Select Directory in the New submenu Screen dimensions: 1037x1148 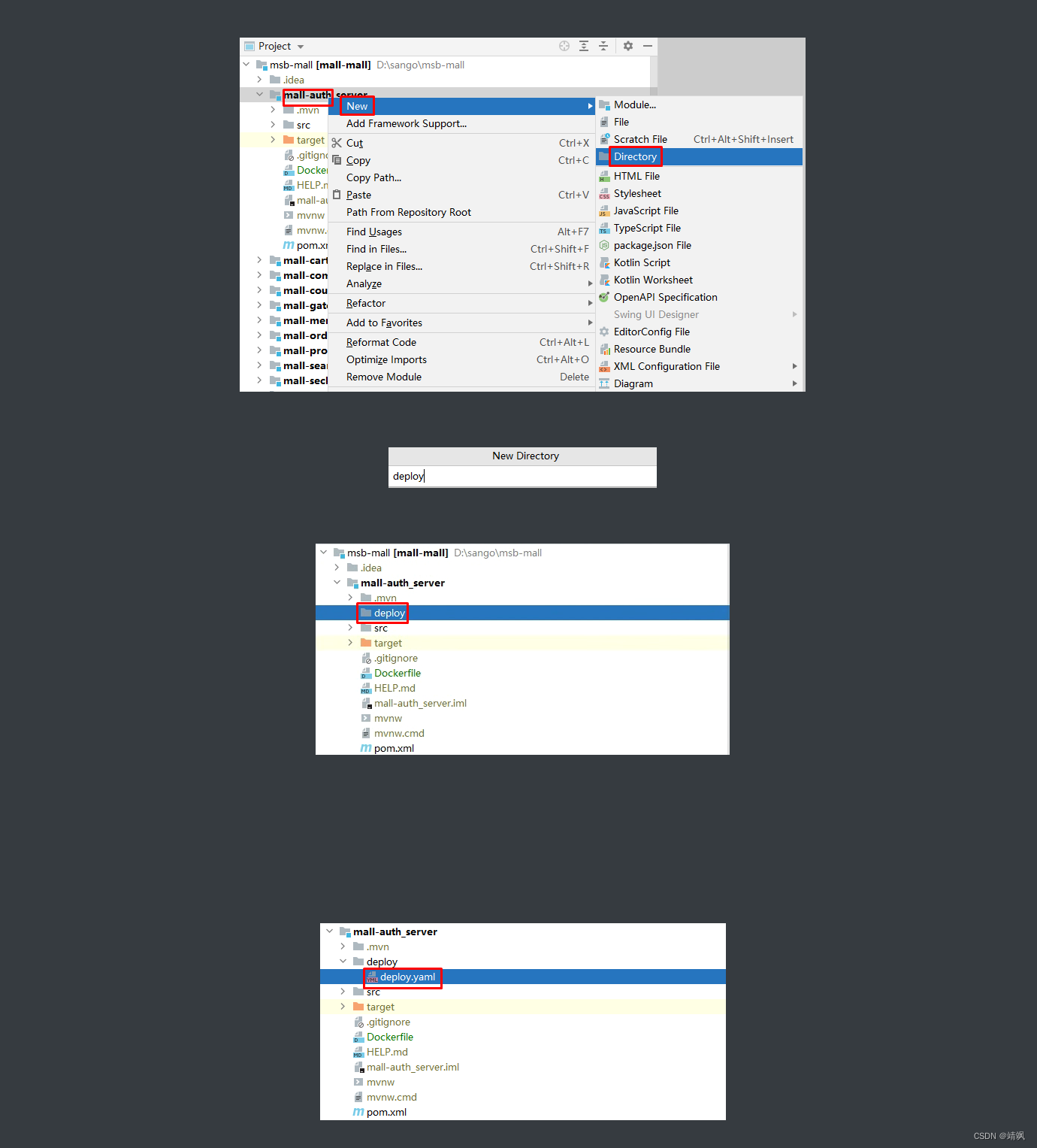tap(700, 156)
